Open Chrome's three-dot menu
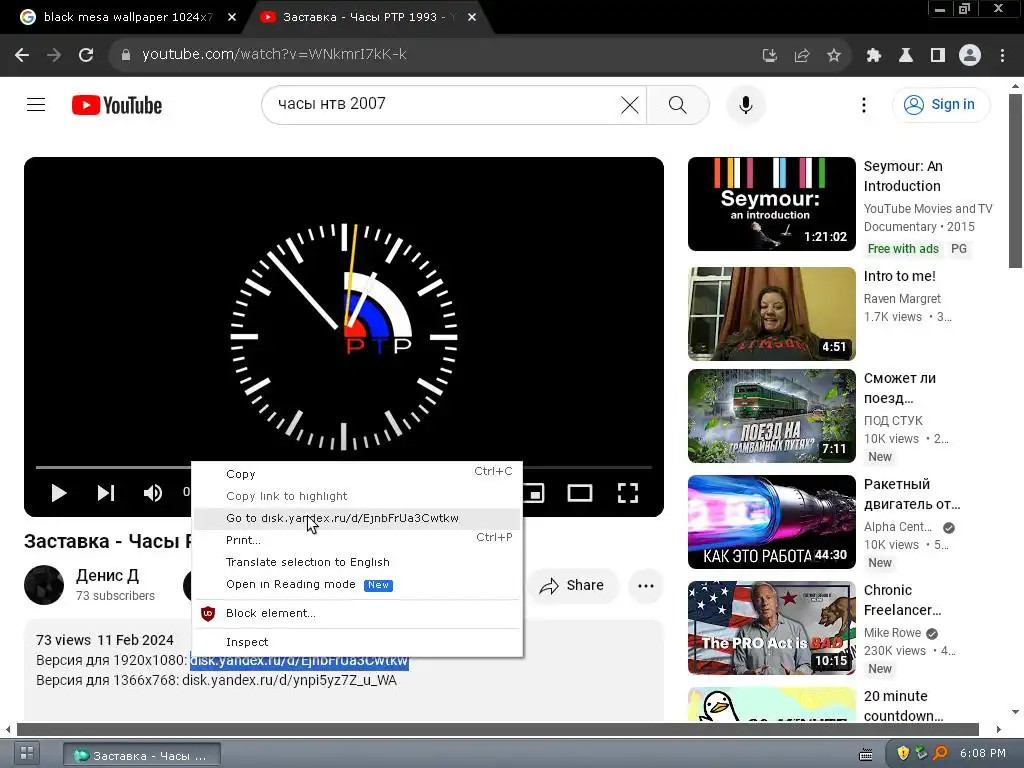1024x768 pixels. tap(1002, 56)
